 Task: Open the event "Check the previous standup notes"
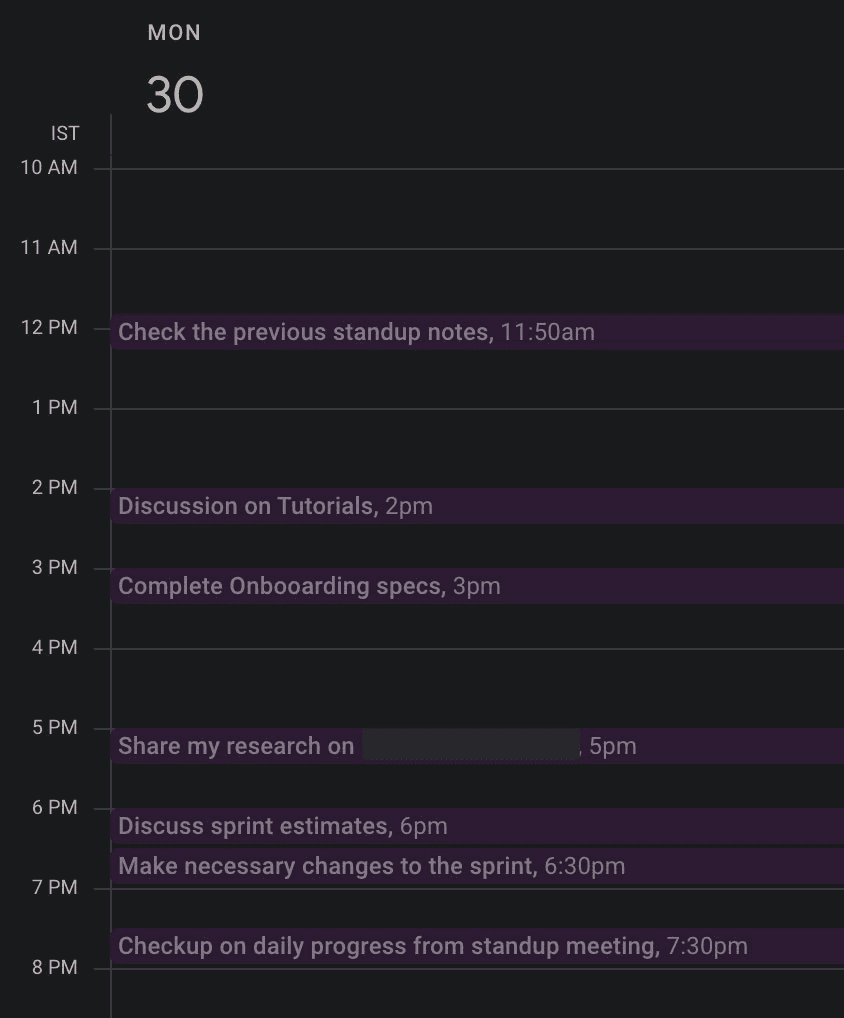(x=300, y=331)
